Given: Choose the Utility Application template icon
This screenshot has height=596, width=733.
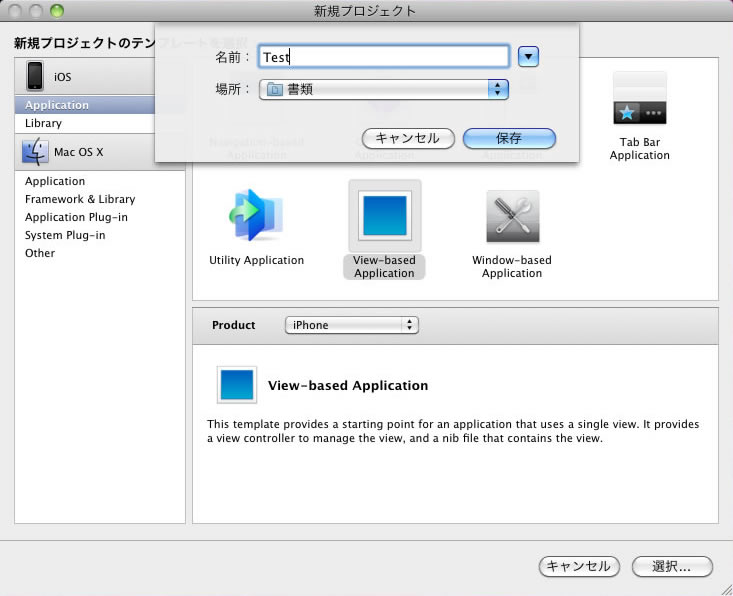Looking at the screenshot, I should pos(256,215).
